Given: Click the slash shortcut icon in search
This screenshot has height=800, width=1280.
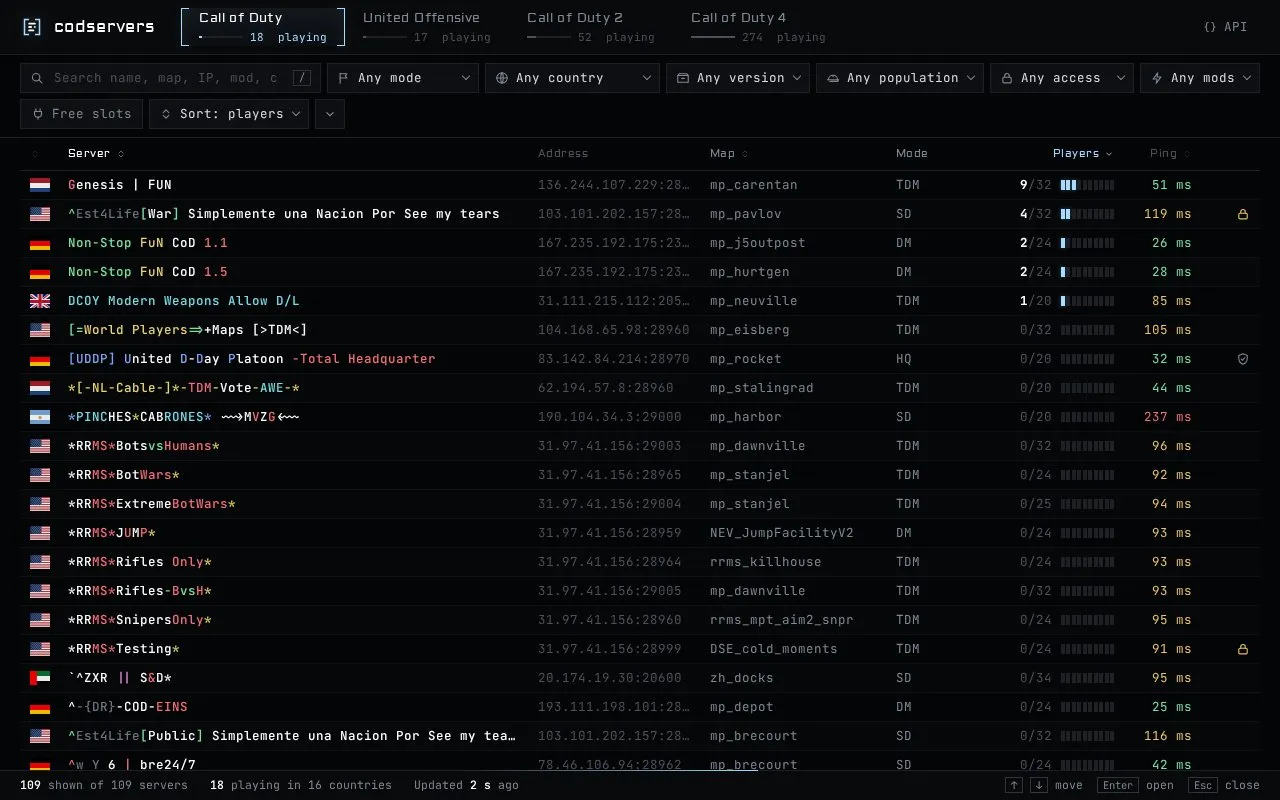Looking at the screenshot, I should tap(301, 78).
